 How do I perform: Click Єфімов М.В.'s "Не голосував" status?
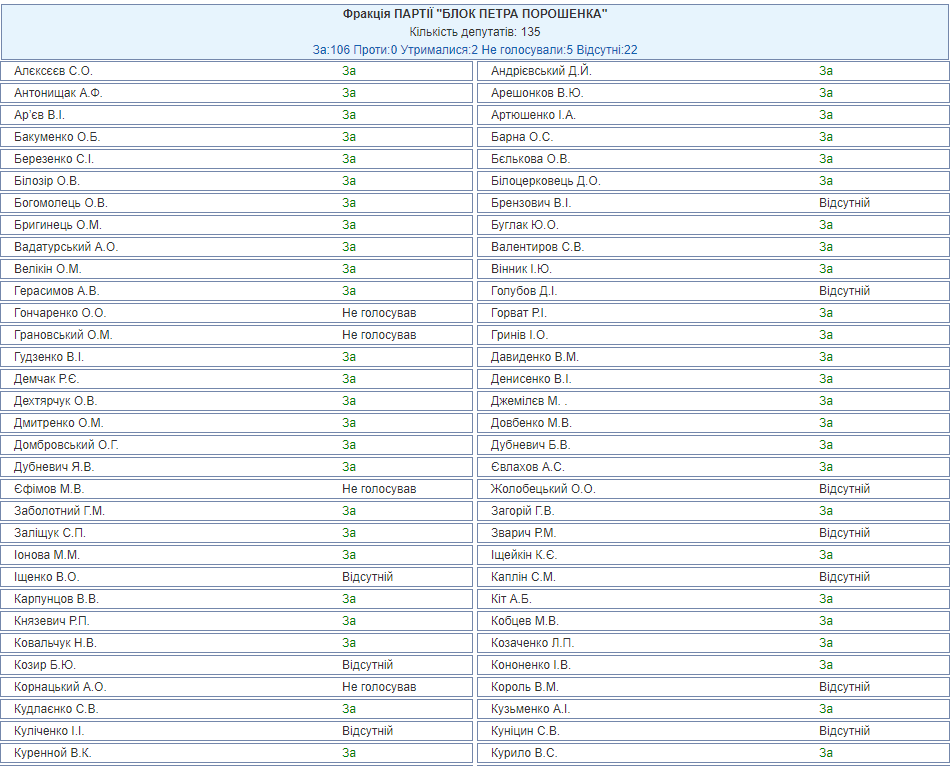point(379,489)
